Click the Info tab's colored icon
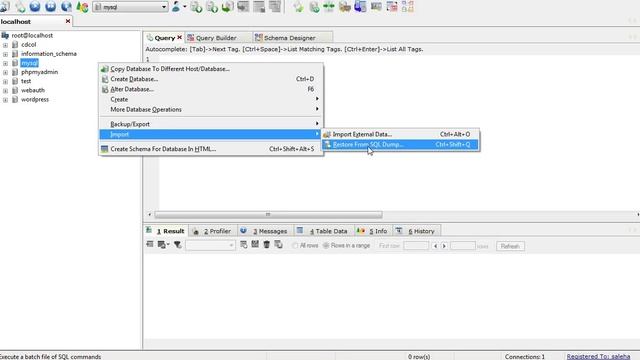Image resolution: width=640 pixels, height=360 pixels. click(x=360, y=231)
